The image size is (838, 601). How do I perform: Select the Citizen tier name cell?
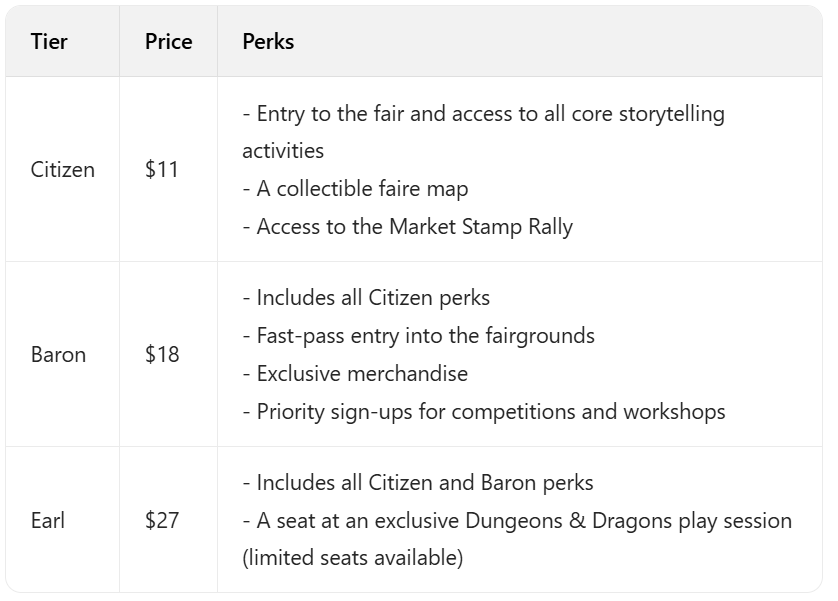(x=63, y=169)
